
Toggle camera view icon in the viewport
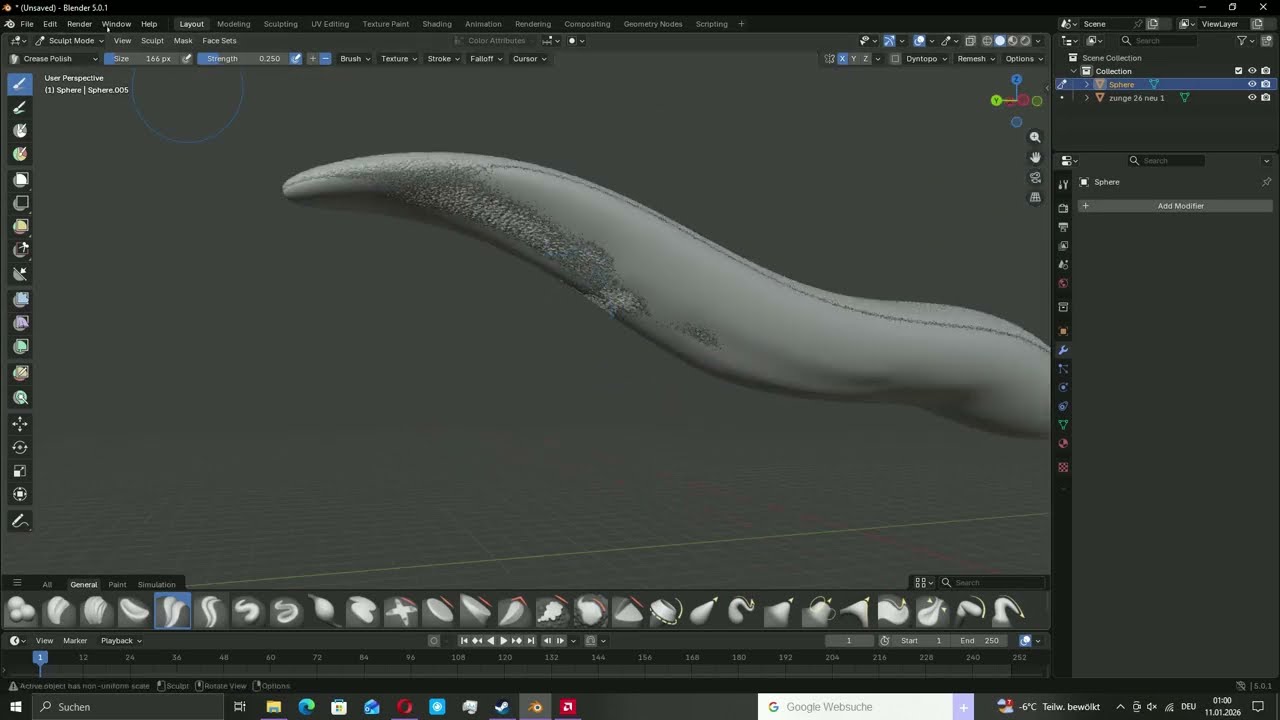(x=1035, y=177)
